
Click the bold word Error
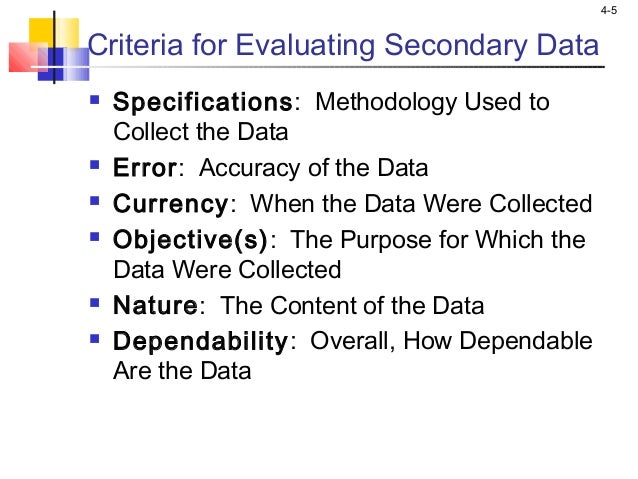[145, 167]
